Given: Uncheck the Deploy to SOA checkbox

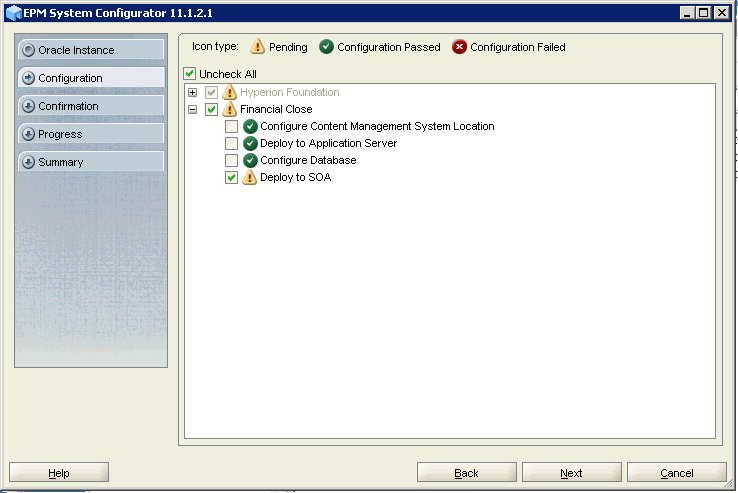Looking at the screenshot, I should pos(231,178).
